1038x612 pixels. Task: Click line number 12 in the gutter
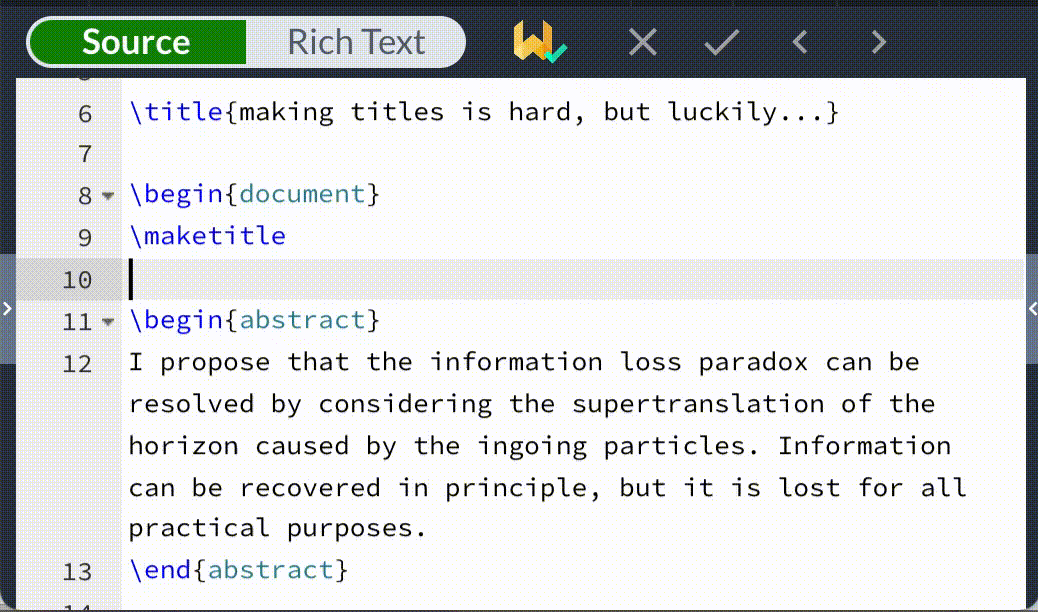[77, 364]
